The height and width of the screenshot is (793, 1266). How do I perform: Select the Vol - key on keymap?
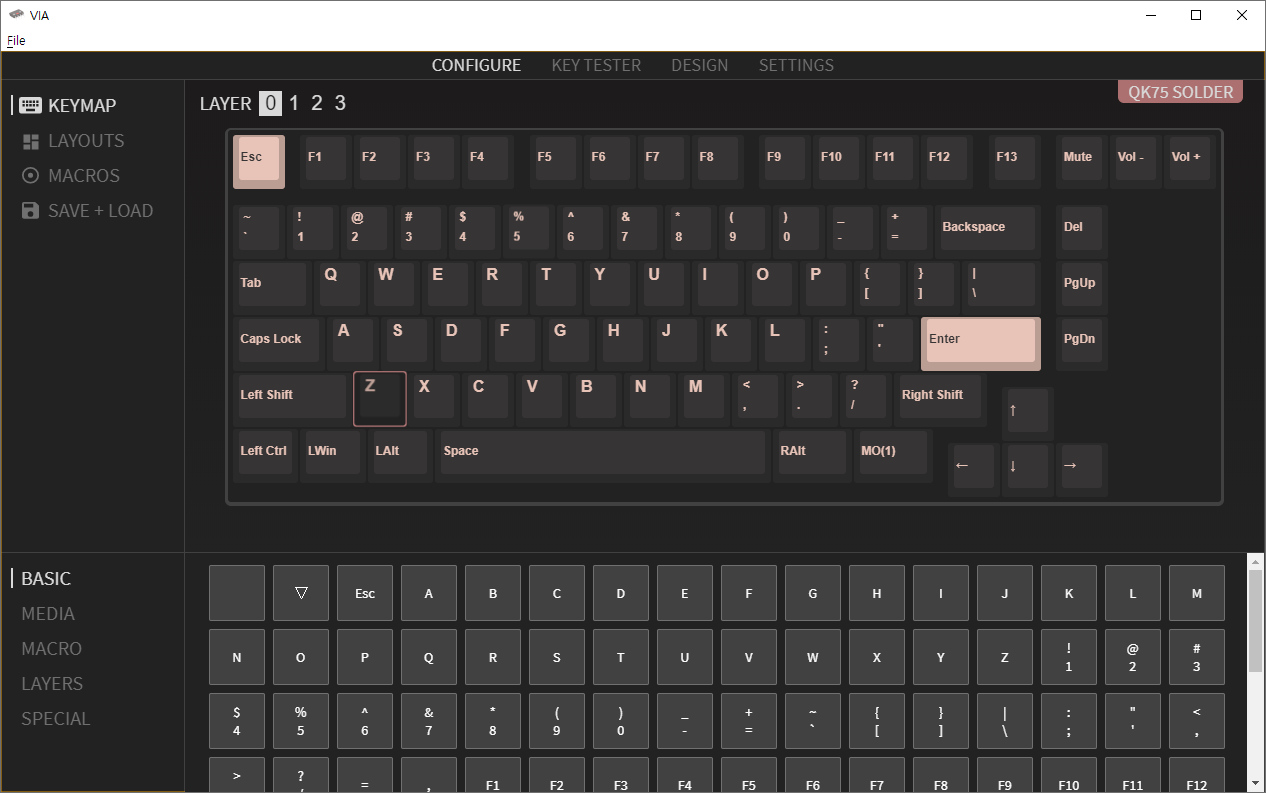tap(1135, 162)
